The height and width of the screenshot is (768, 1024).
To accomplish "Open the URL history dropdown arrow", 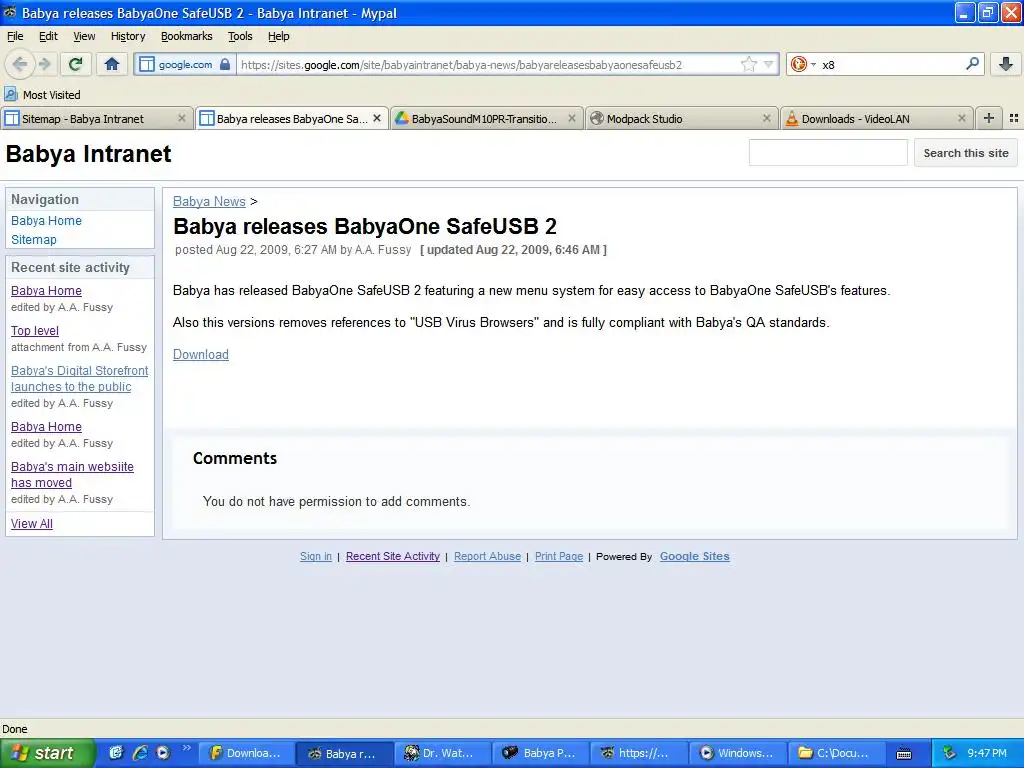I will (769, 64).
